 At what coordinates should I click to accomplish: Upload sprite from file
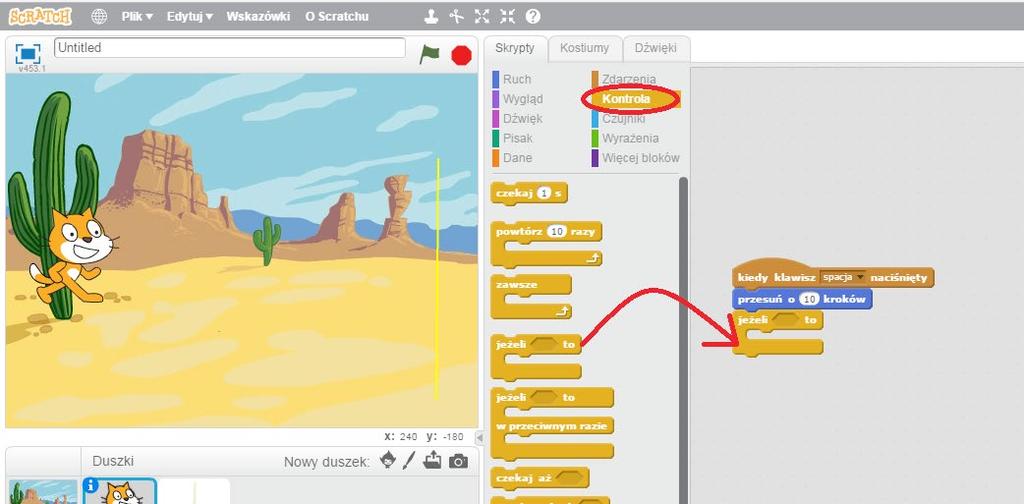point(432,461)
